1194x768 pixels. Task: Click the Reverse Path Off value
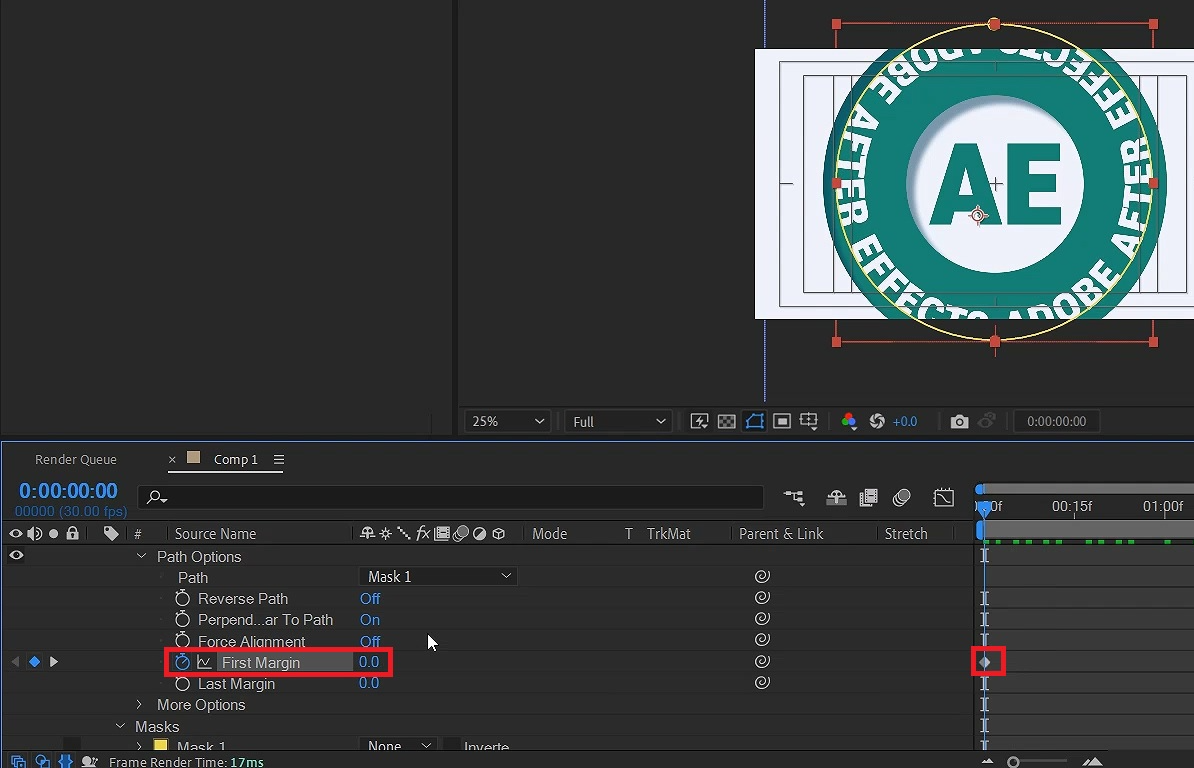[370, 598]
